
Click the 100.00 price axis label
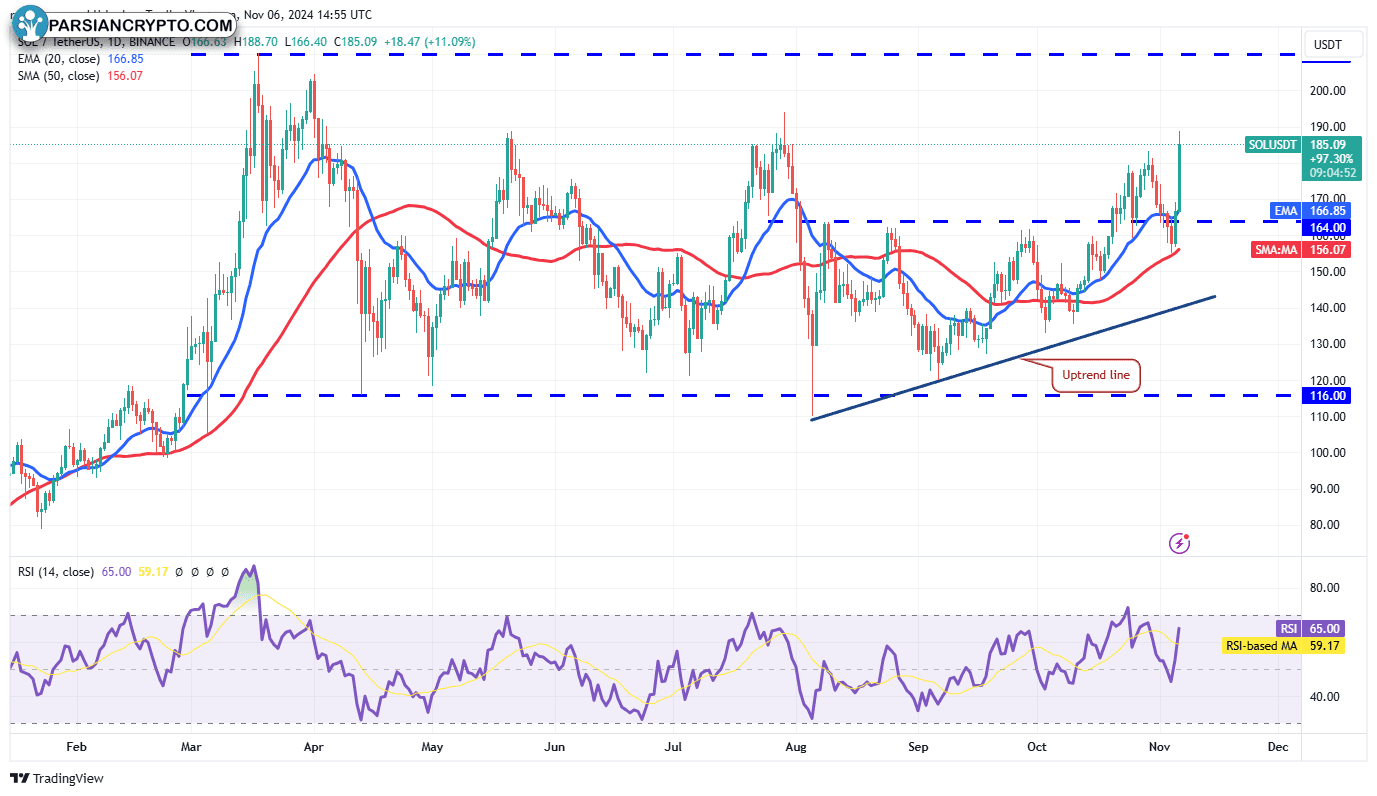(x=1329, y=453)
